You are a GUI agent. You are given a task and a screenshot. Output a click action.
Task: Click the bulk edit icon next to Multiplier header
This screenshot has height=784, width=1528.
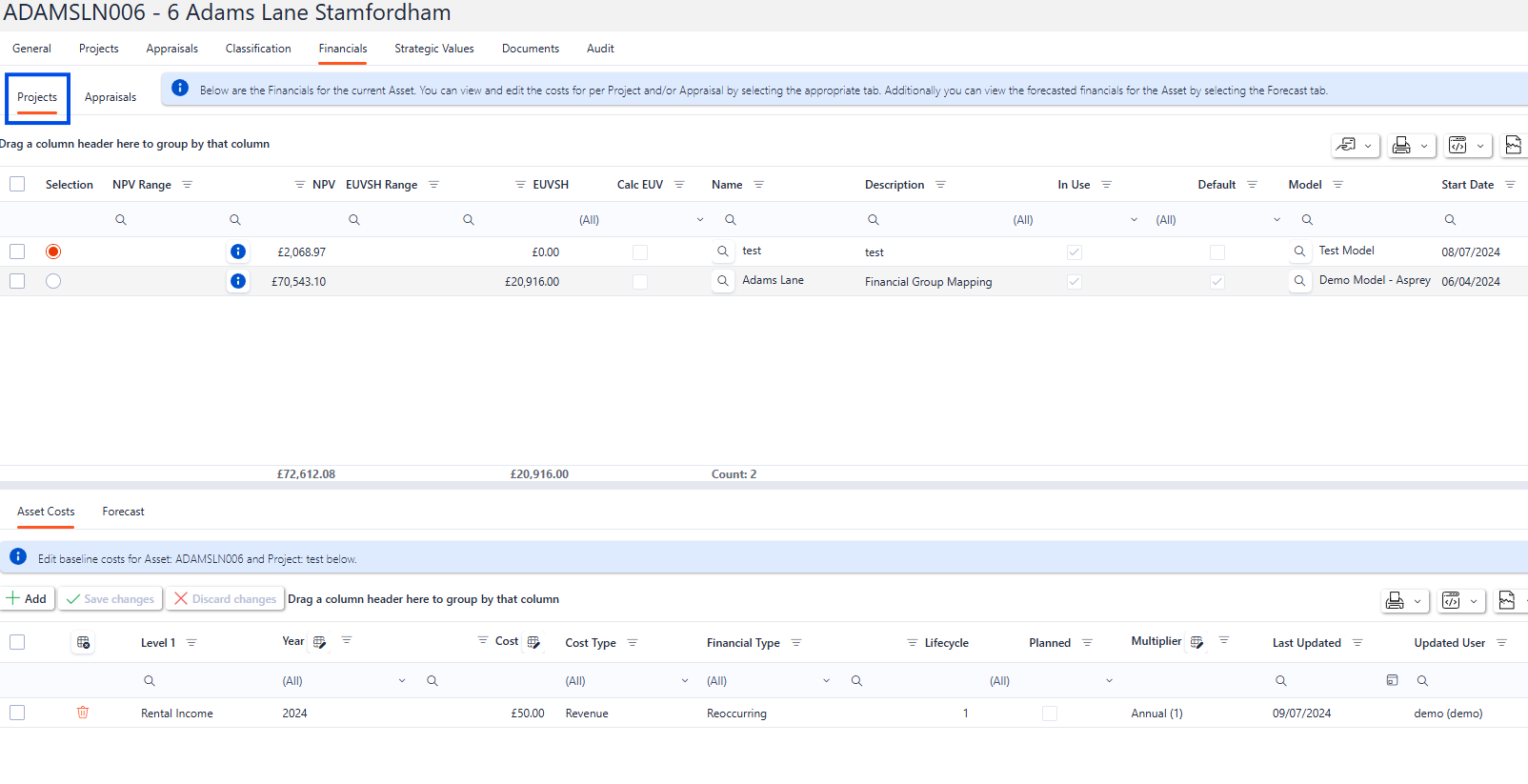[x=1197, y=642]
